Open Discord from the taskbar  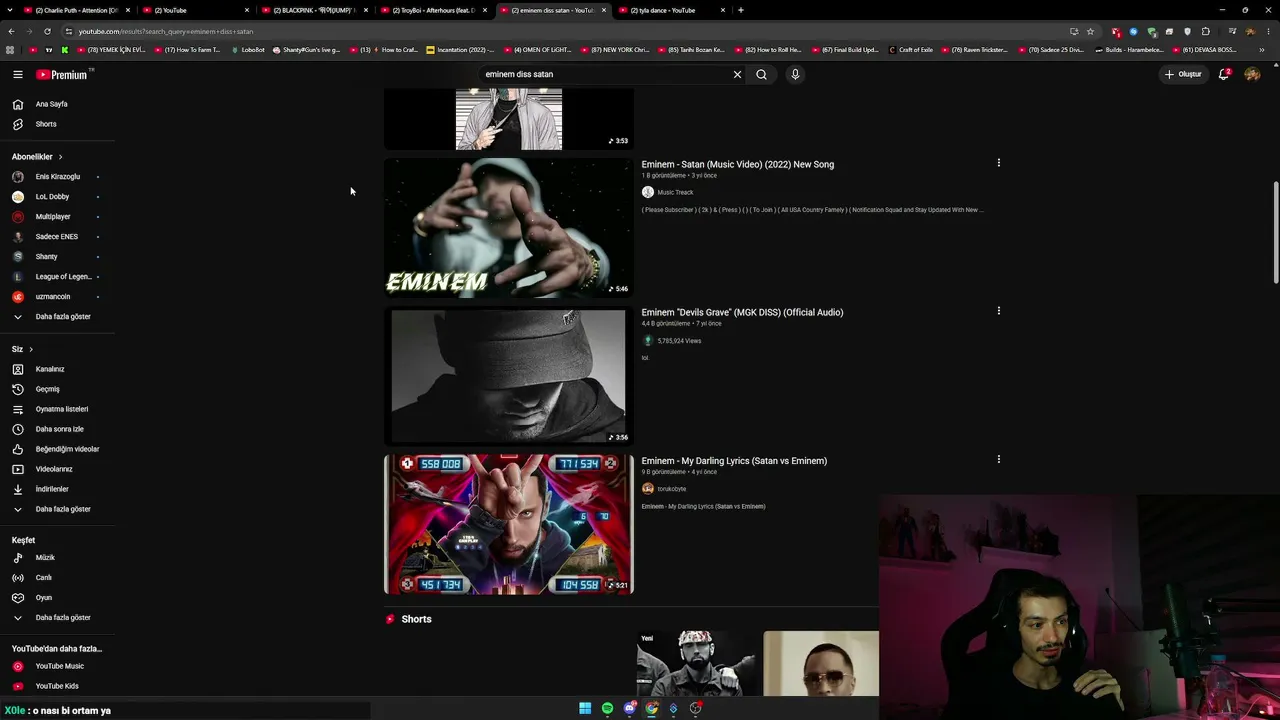point(629,708)
